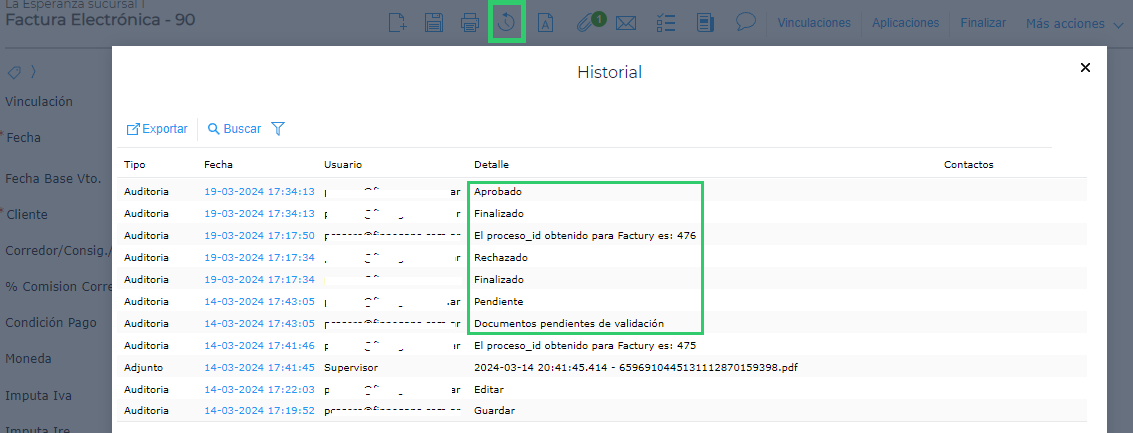This screenshot has width=1133, height=433.
Task: Click the 'Editar' detail cell
Action: coord(489,390)
